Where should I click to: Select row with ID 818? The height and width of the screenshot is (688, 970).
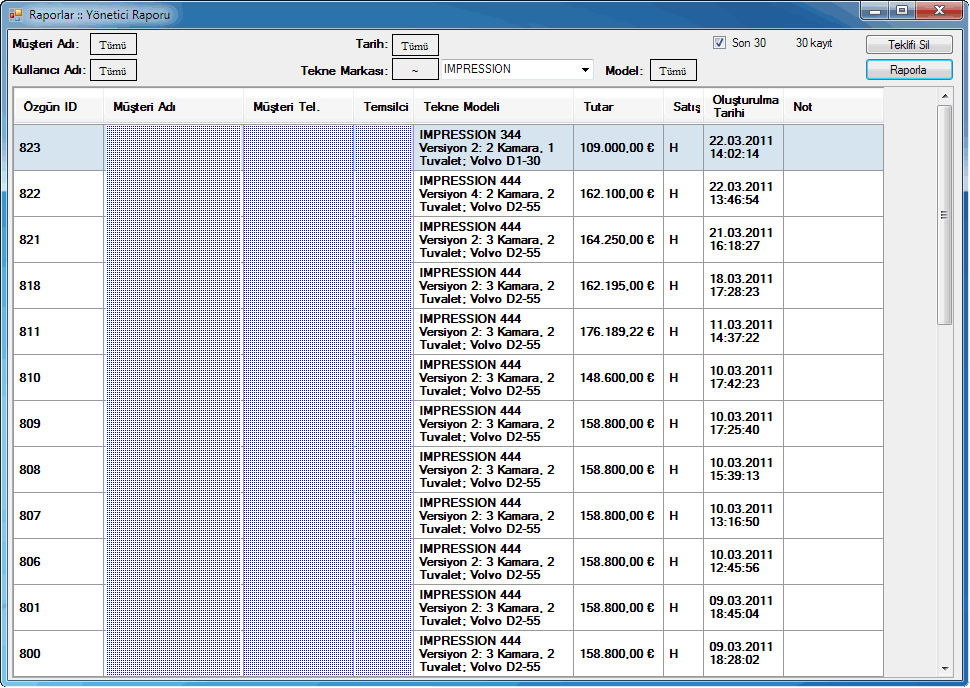tap(449, 285)
